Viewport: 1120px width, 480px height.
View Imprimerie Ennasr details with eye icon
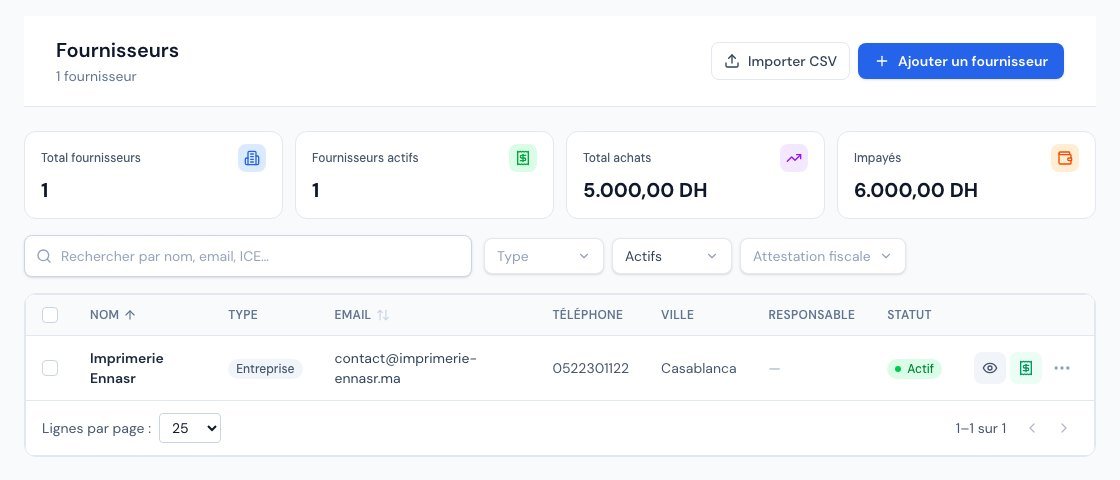(x=990, y=369)
